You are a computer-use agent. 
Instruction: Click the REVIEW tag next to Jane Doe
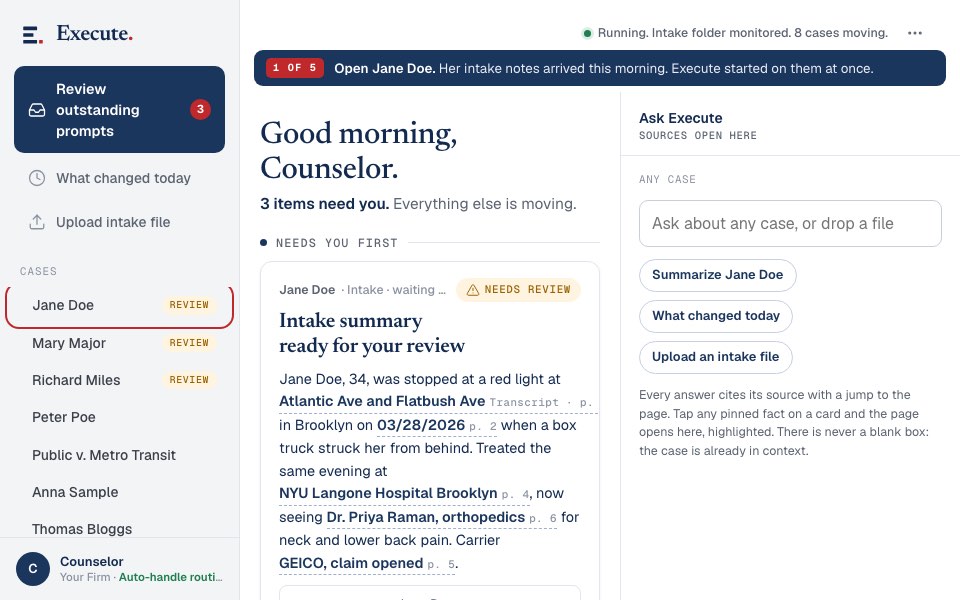pyautogui.click(x=189, y=305)
